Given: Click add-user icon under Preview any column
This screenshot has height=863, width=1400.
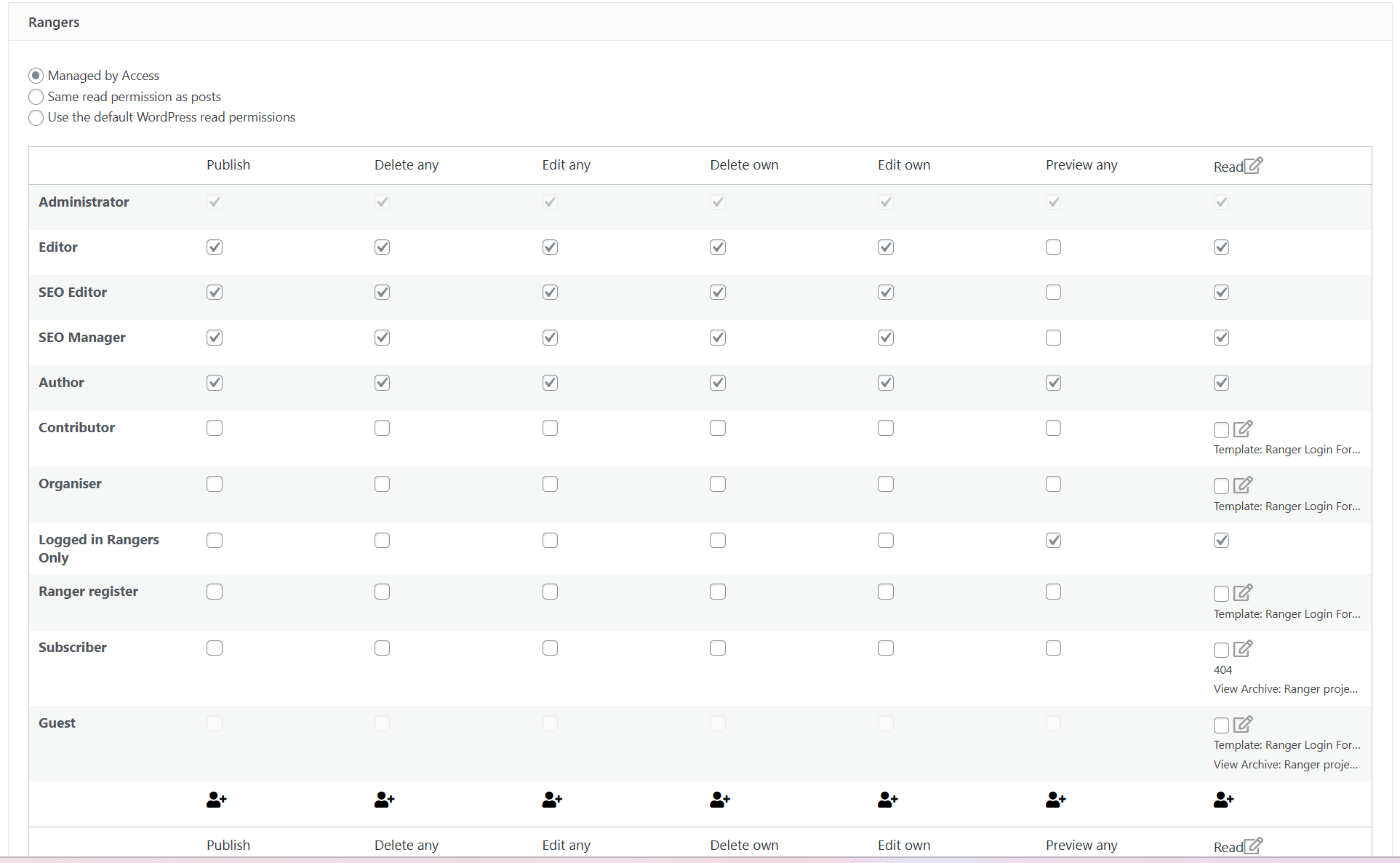Looking at the screenshot, I should [x=1055, y=800].
